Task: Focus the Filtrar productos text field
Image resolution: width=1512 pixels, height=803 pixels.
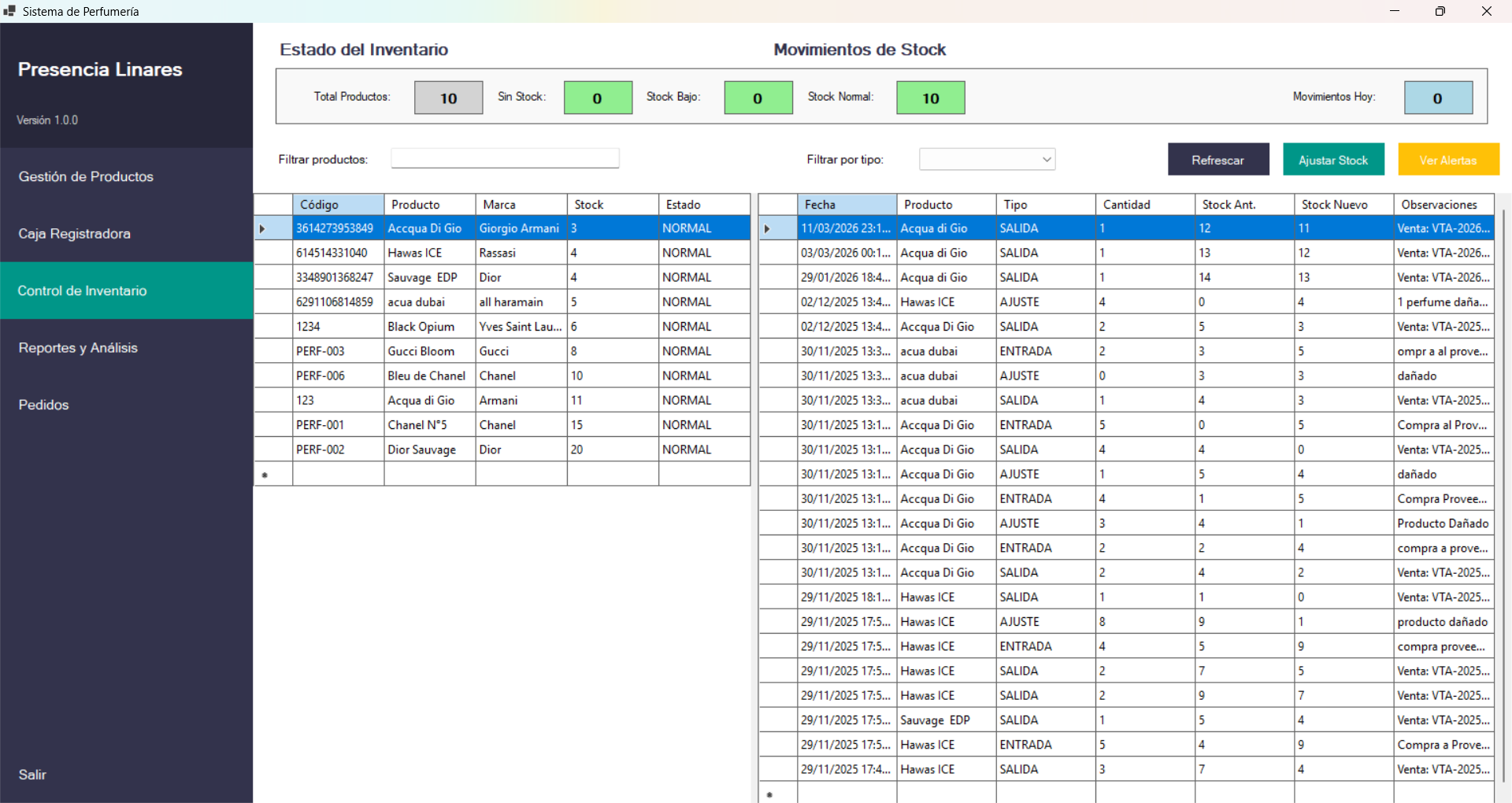Action: tap(505, 159)
